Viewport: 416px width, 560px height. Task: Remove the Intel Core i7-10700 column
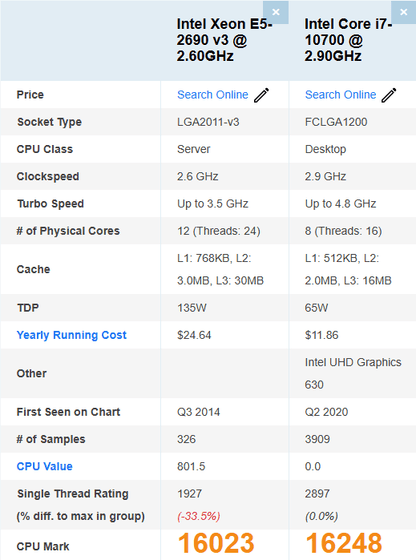(404, 12)
